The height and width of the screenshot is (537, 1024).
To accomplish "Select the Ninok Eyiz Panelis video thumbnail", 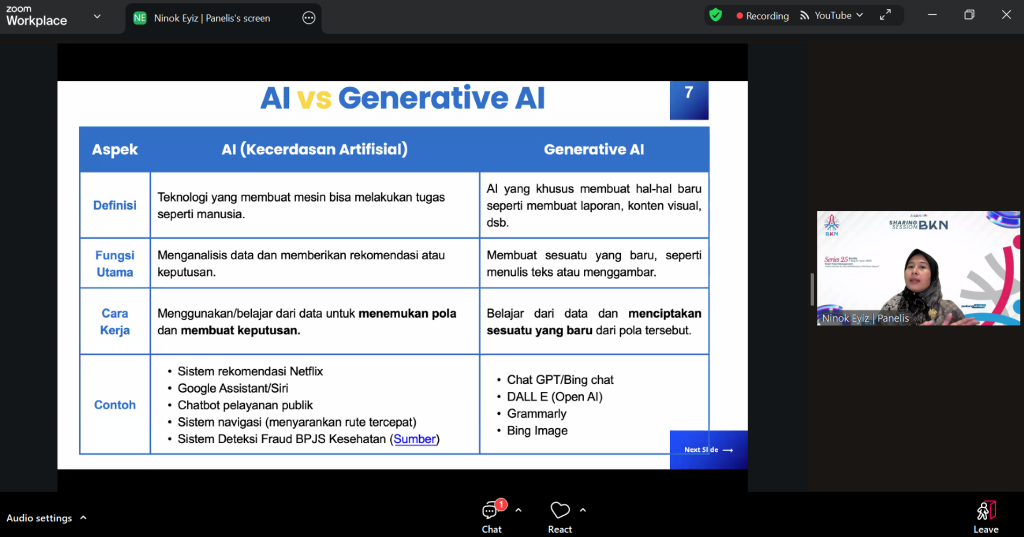I will point(918,268).
